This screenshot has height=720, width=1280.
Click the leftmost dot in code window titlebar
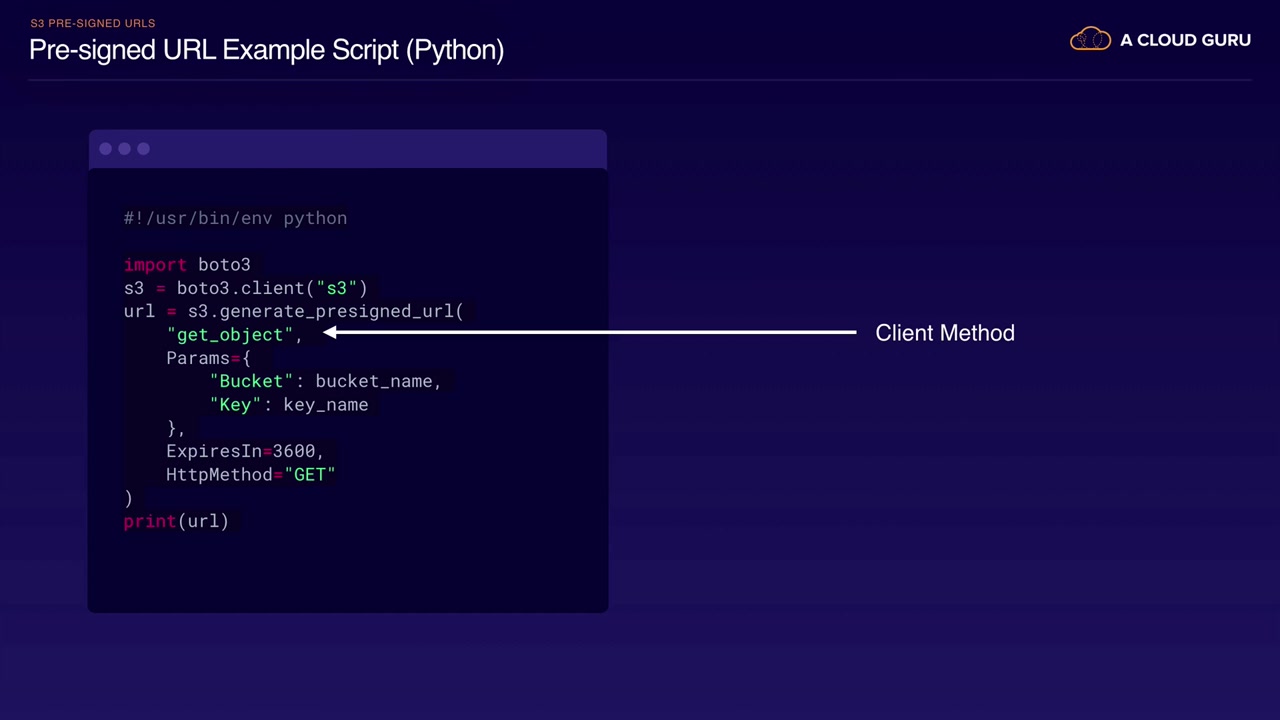[x=106, y=149]
